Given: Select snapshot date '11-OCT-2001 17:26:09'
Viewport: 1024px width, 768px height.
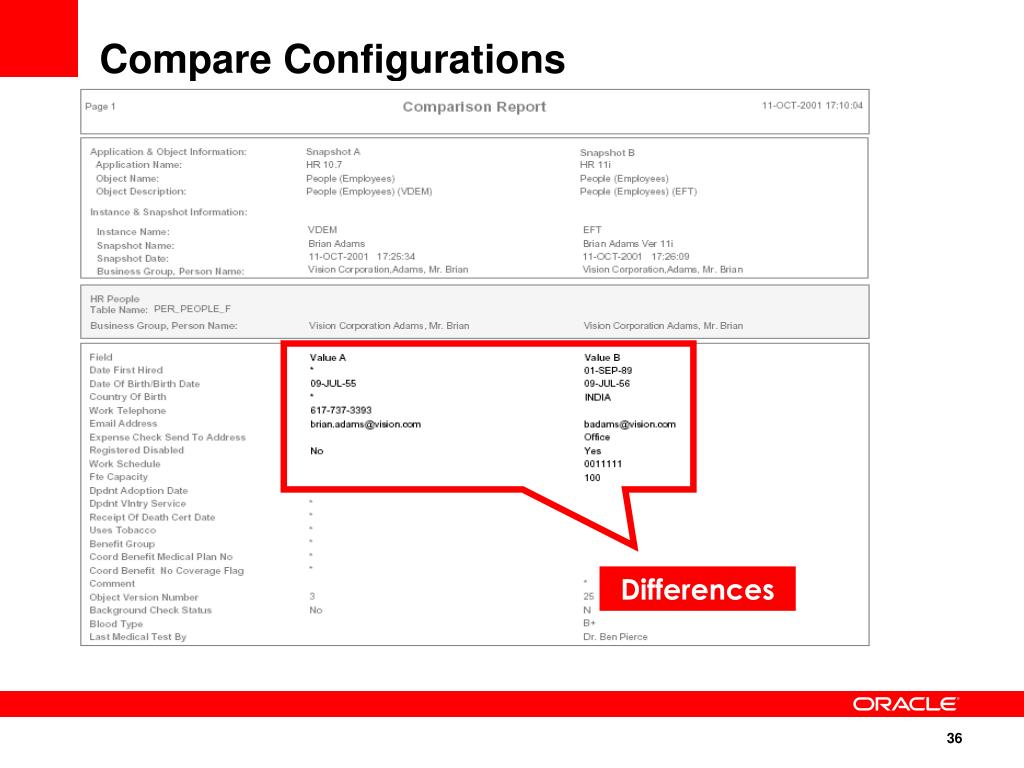Looking at the screenshot, I should pyautogui.click(x=636, y=257).
